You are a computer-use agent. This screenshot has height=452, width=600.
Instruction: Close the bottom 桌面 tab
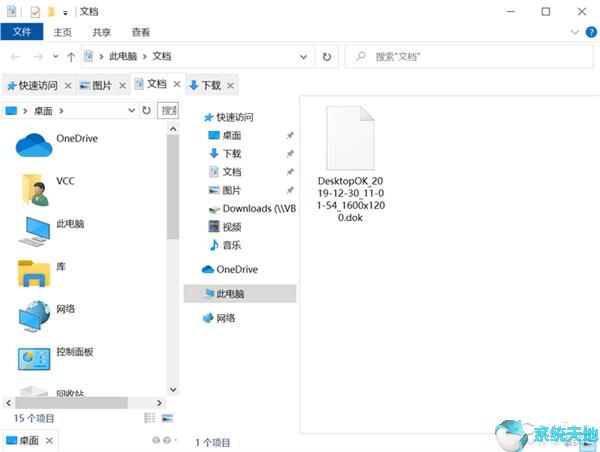[49, 441]
